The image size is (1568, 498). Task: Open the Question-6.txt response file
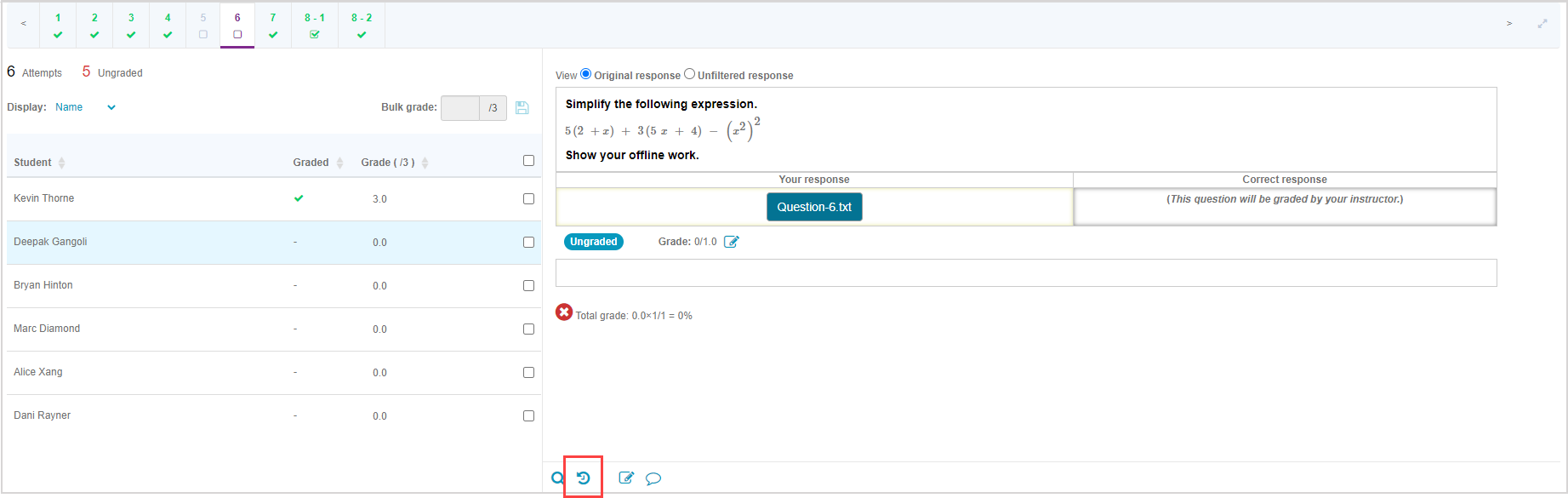814,207
